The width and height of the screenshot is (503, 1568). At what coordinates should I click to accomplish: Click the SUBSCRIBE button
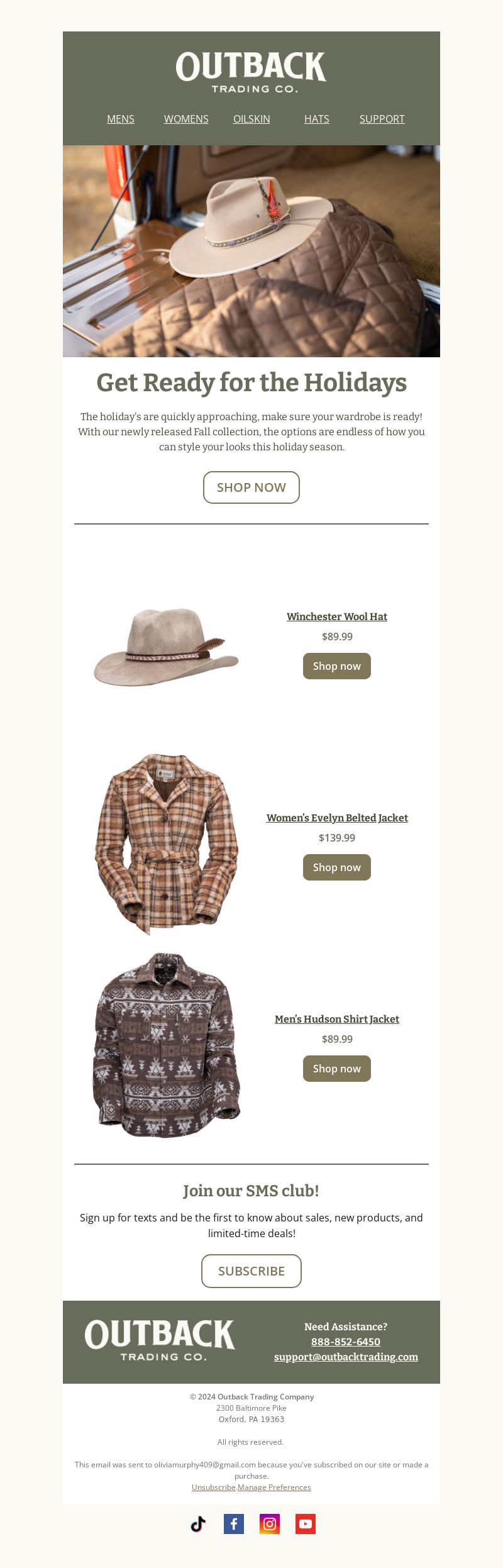pos(251,1271)
